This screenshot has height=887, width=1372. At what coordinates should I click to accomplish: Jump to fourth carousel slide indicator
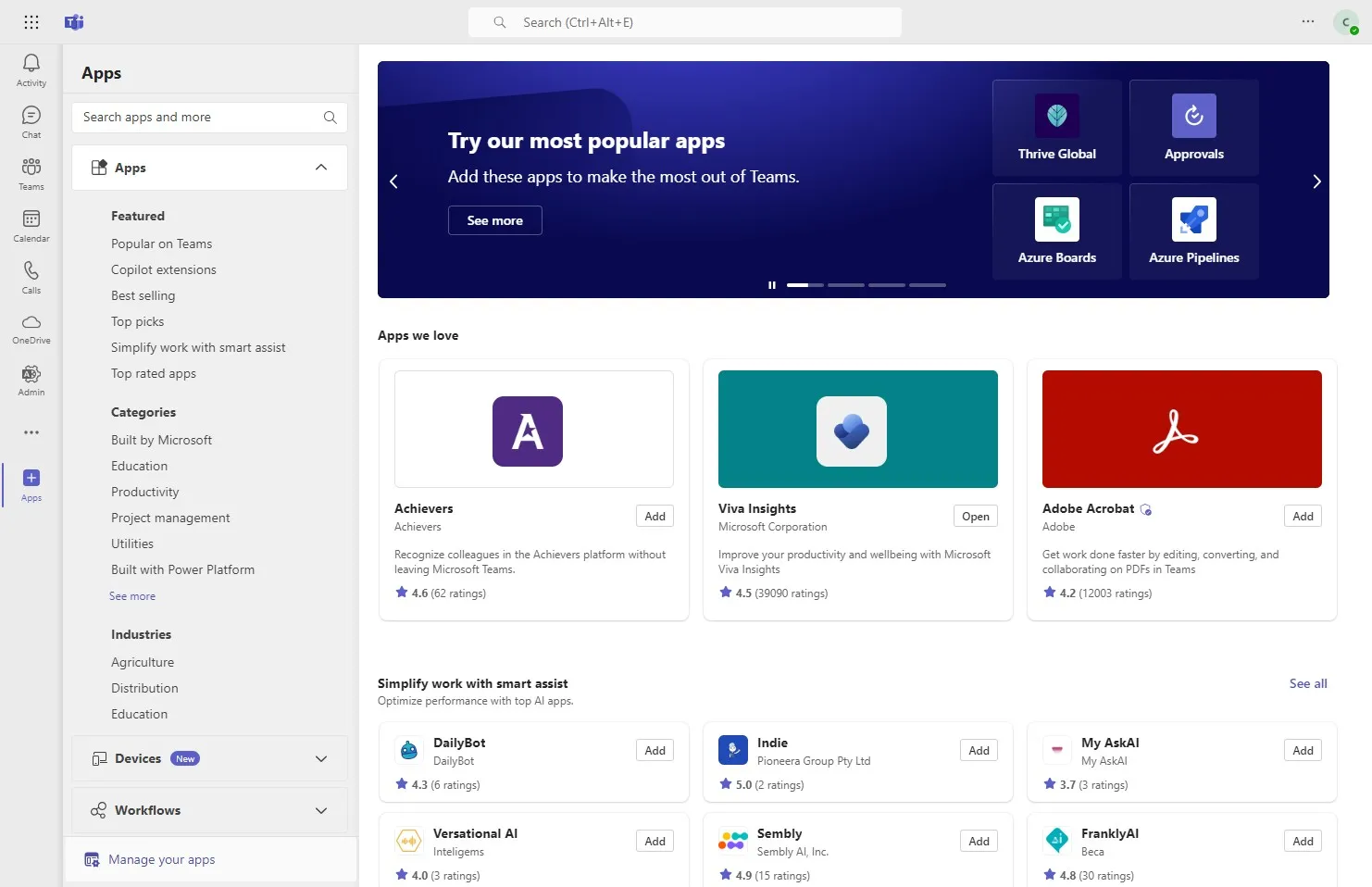928,285
